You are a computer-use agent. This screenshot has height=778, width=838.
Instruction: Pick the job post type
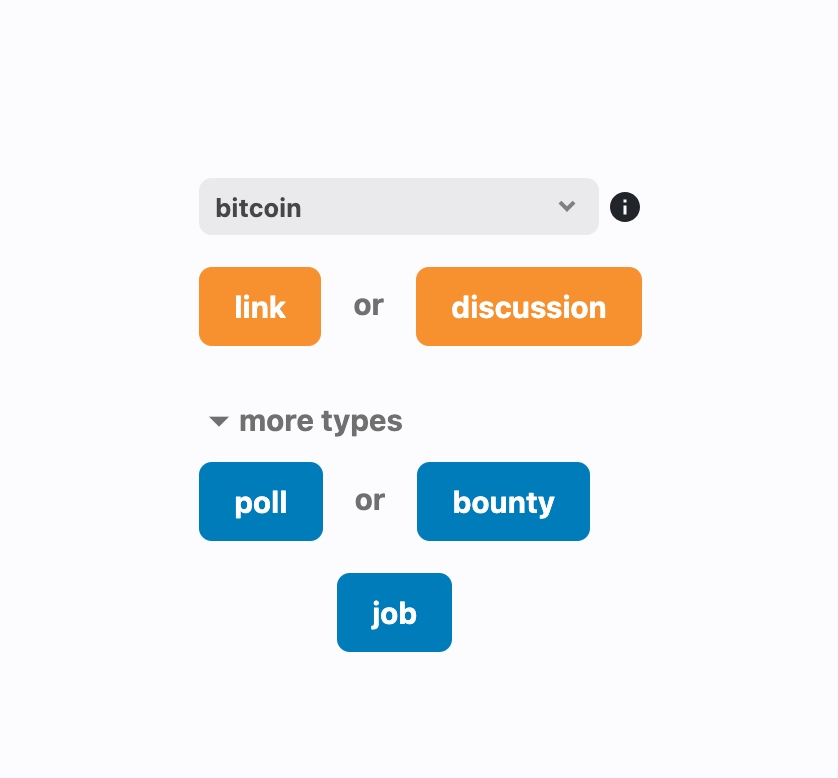click(x=394, y=613)
